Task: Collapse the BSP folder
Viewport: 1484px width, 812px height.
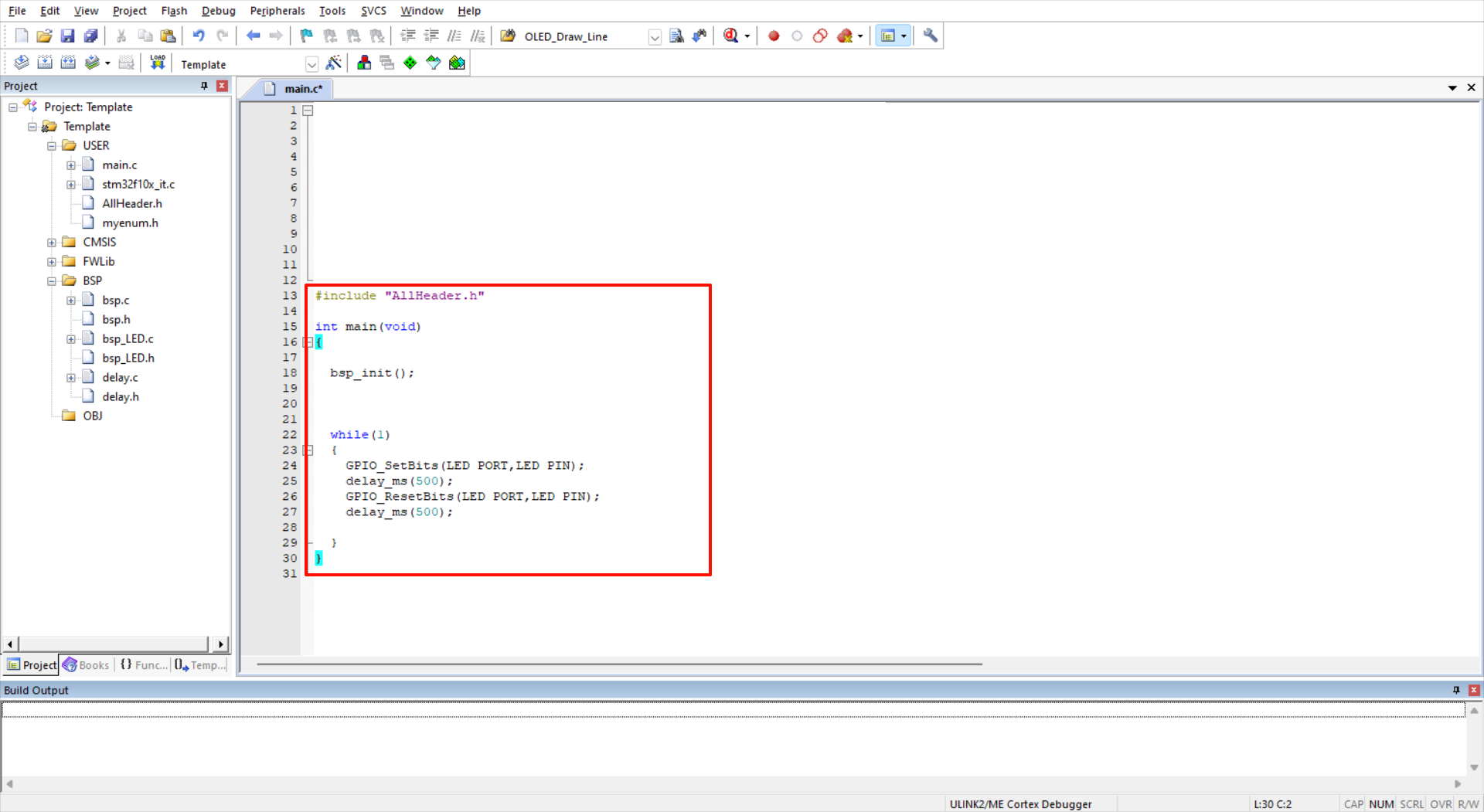Action: click(x=52, y=281)
